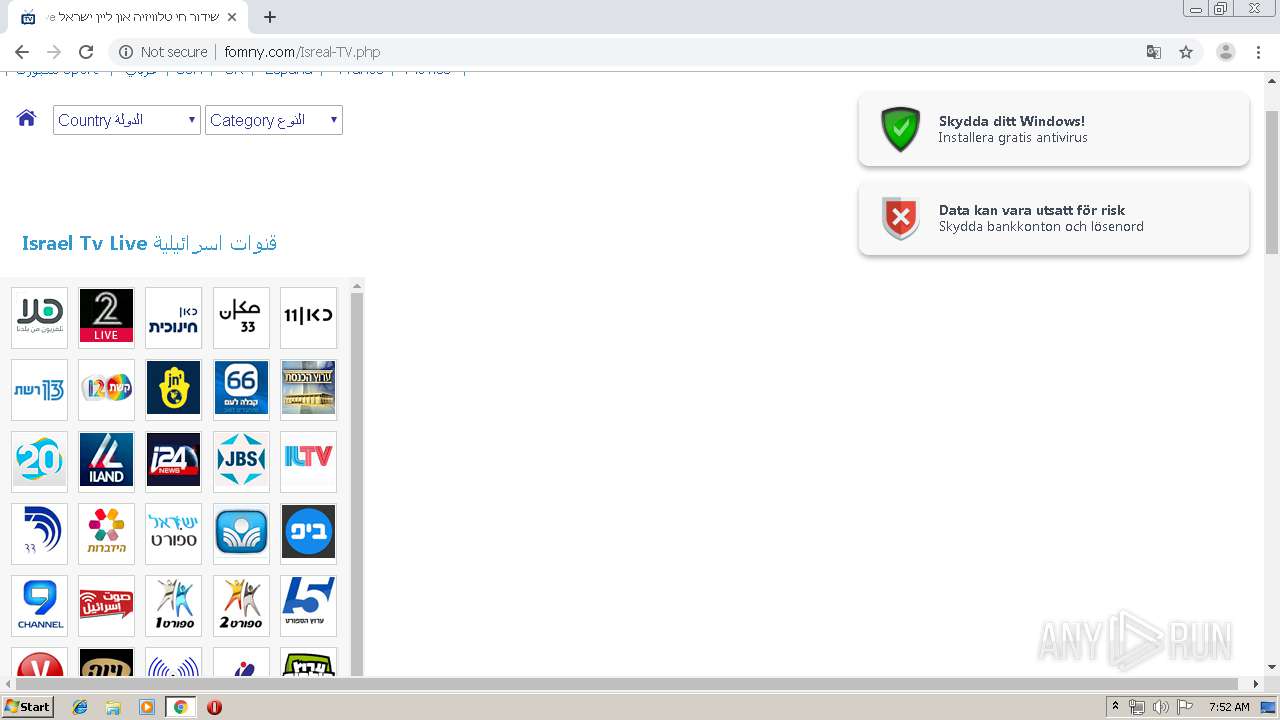Screen dimensions: 1280x720
Task: Open the blue channel 33 logo
Action: (40, 534)
